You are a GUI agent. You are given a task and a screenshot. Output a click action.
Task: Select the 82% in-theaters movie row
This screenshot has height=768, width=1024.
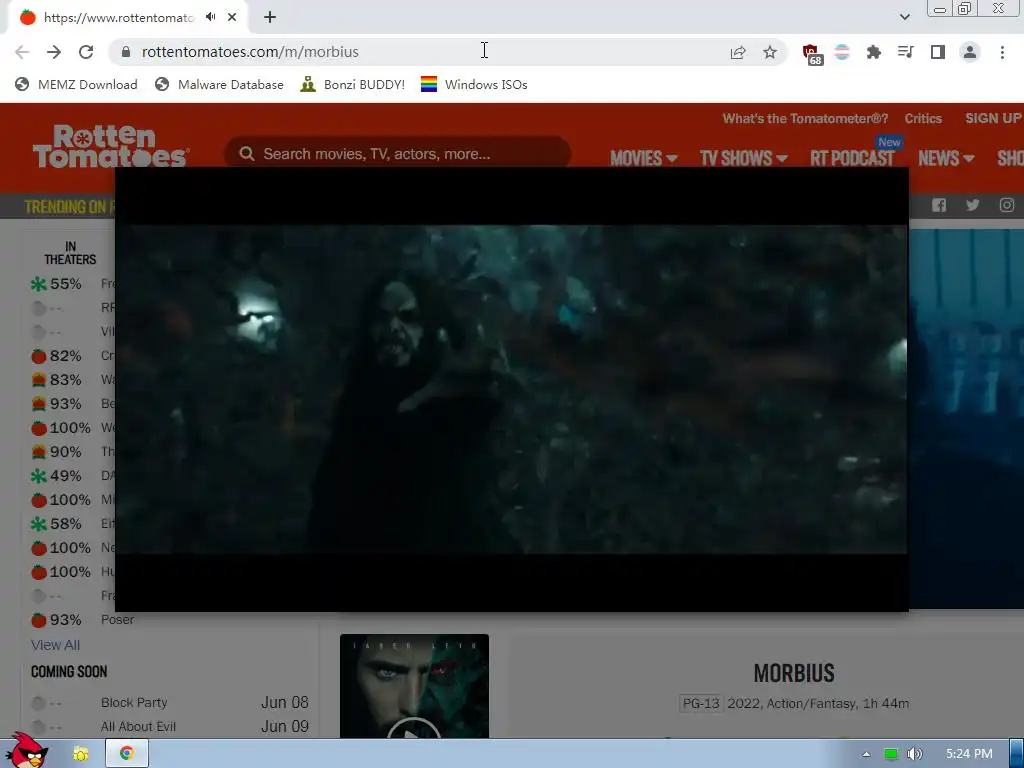coord(72,356)
